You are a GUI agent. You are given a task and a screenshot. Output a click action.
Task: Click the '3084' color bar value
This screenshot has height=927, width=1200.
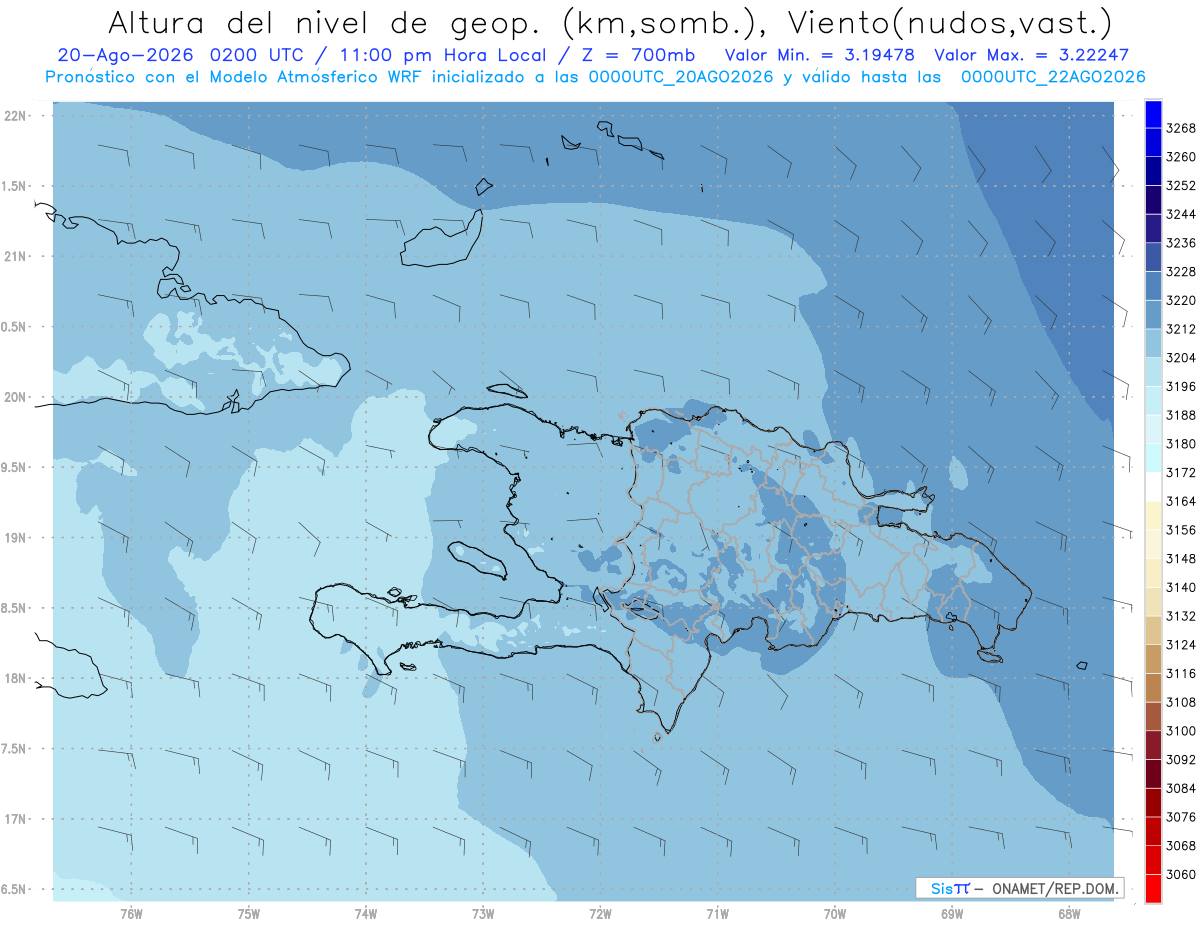(x=1181, y=788)
